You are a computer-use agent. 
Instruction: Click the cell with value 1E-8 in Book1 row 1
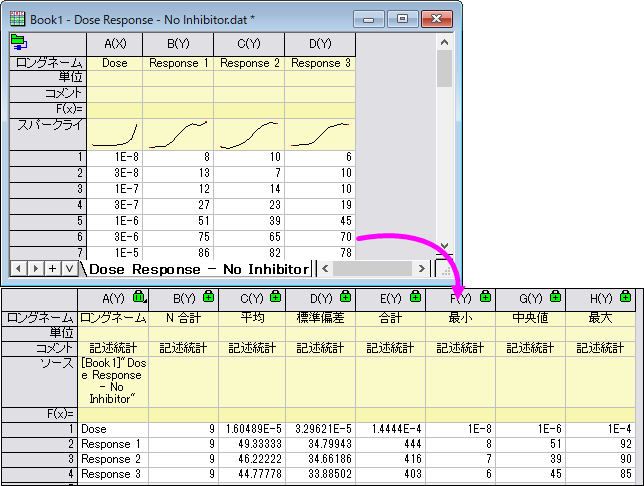click(x=115, y=157)
